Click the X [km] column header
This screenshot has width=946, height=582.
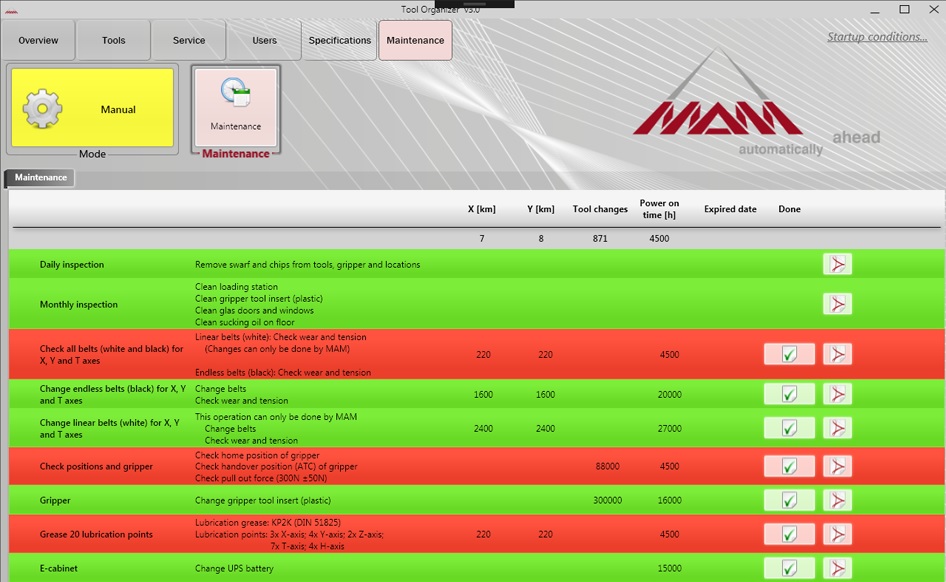481,209
